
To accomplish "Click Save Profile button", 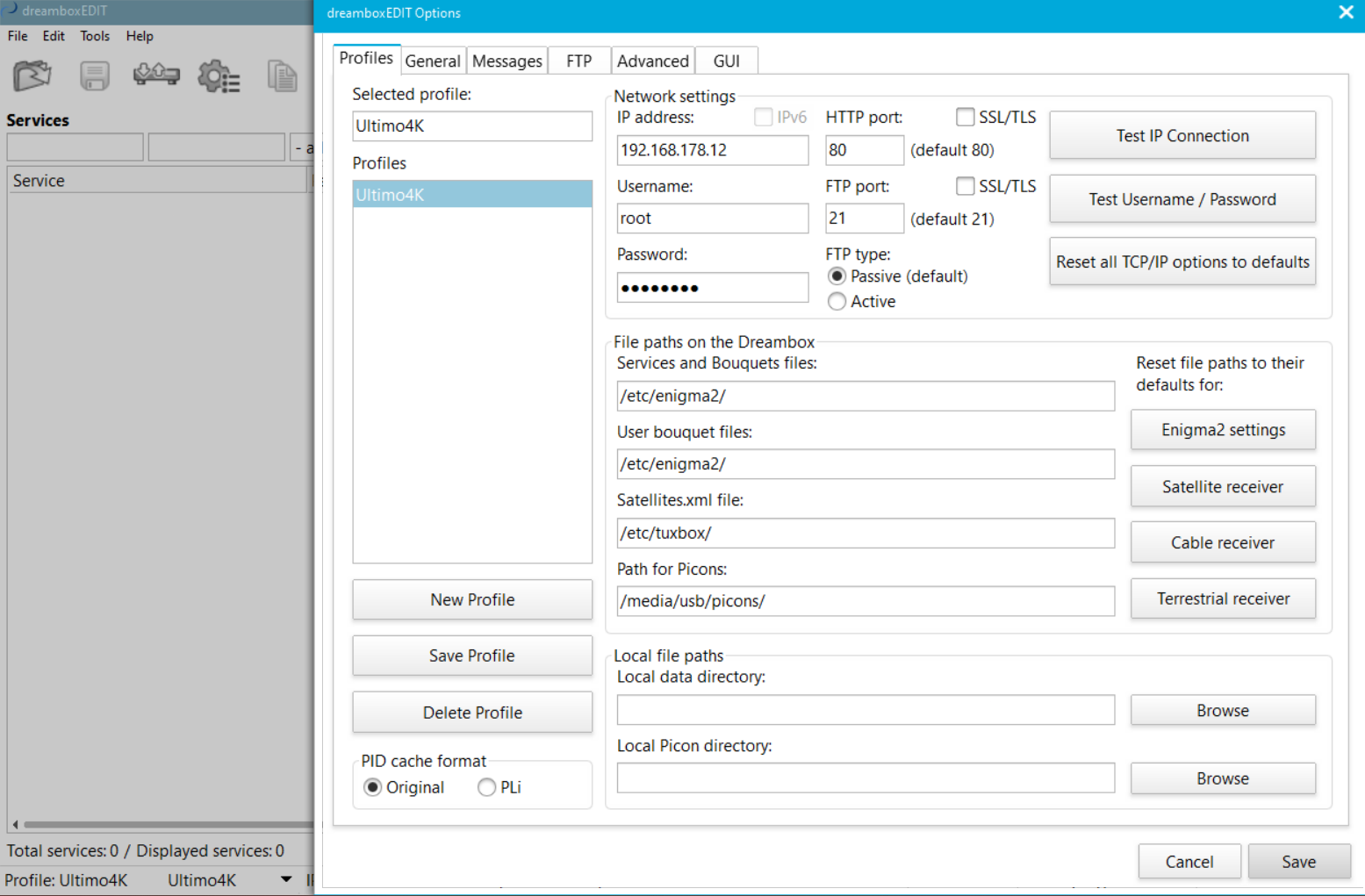I will tap(472, 656).
